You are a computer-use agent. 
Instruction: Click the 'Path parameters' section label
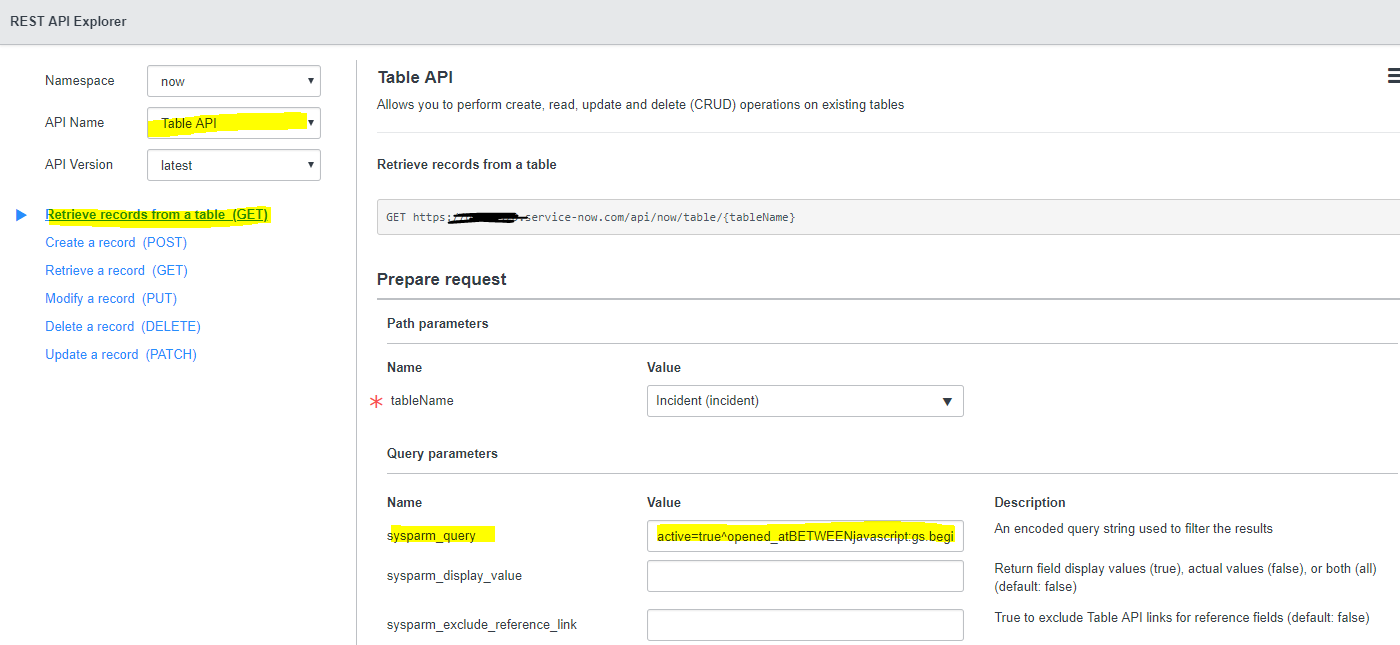(x=438, y=324)
